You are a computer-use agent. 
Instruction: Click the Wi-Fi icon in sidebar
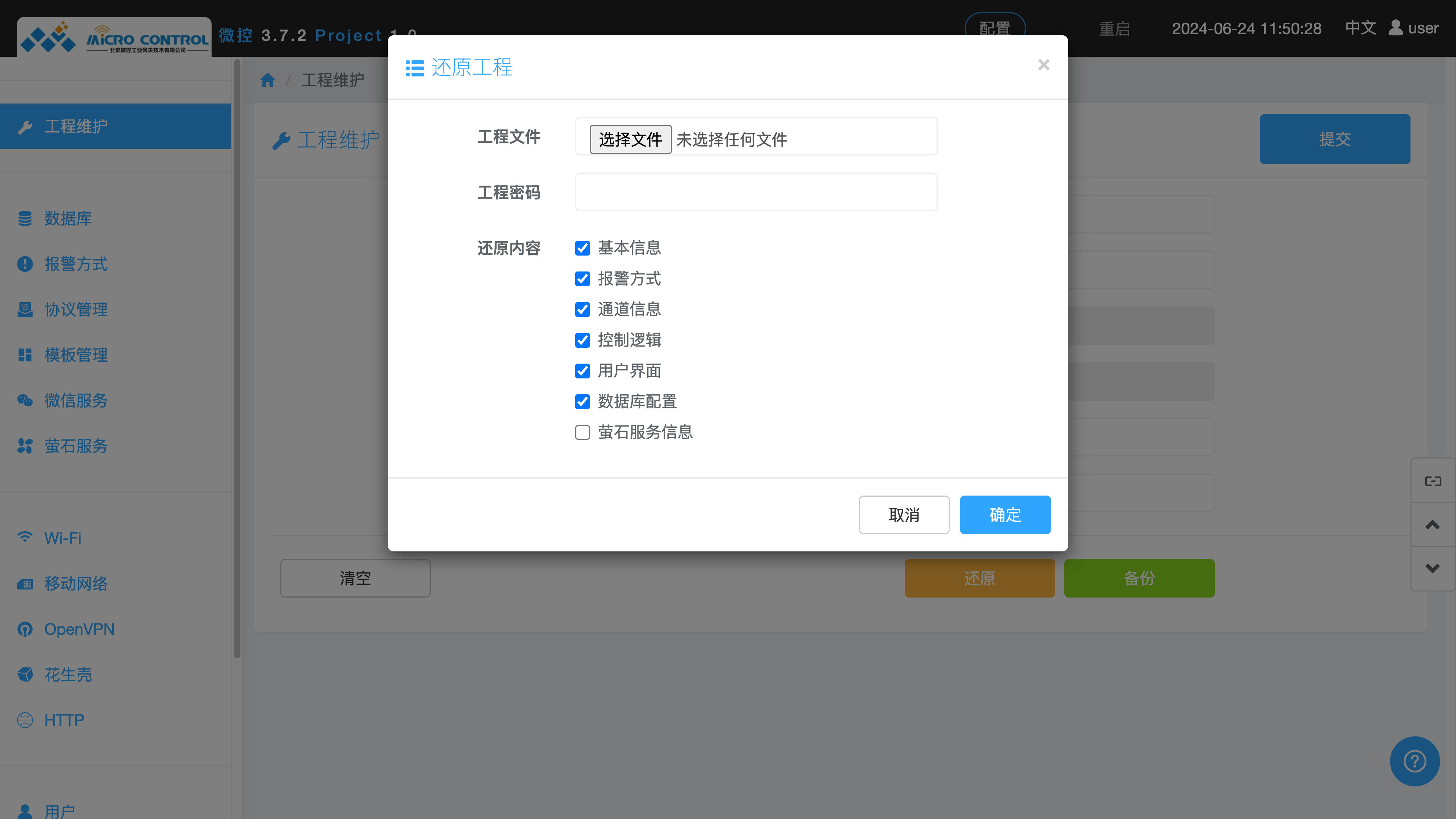pyautogui.click(x=25, y=538)
